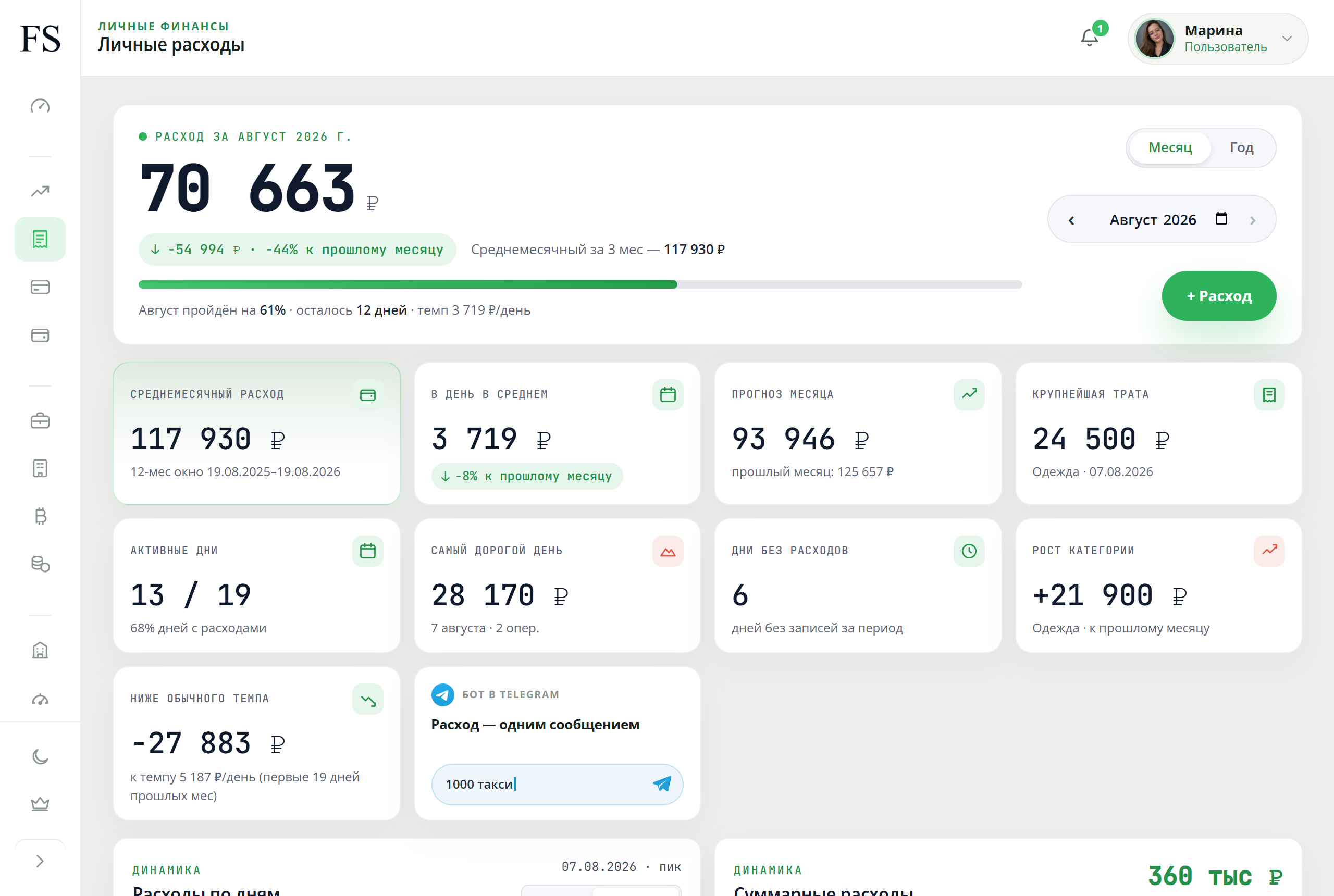Go to previous month arrow
This screenshot has width=1334, height=896.
[1072, 220]
